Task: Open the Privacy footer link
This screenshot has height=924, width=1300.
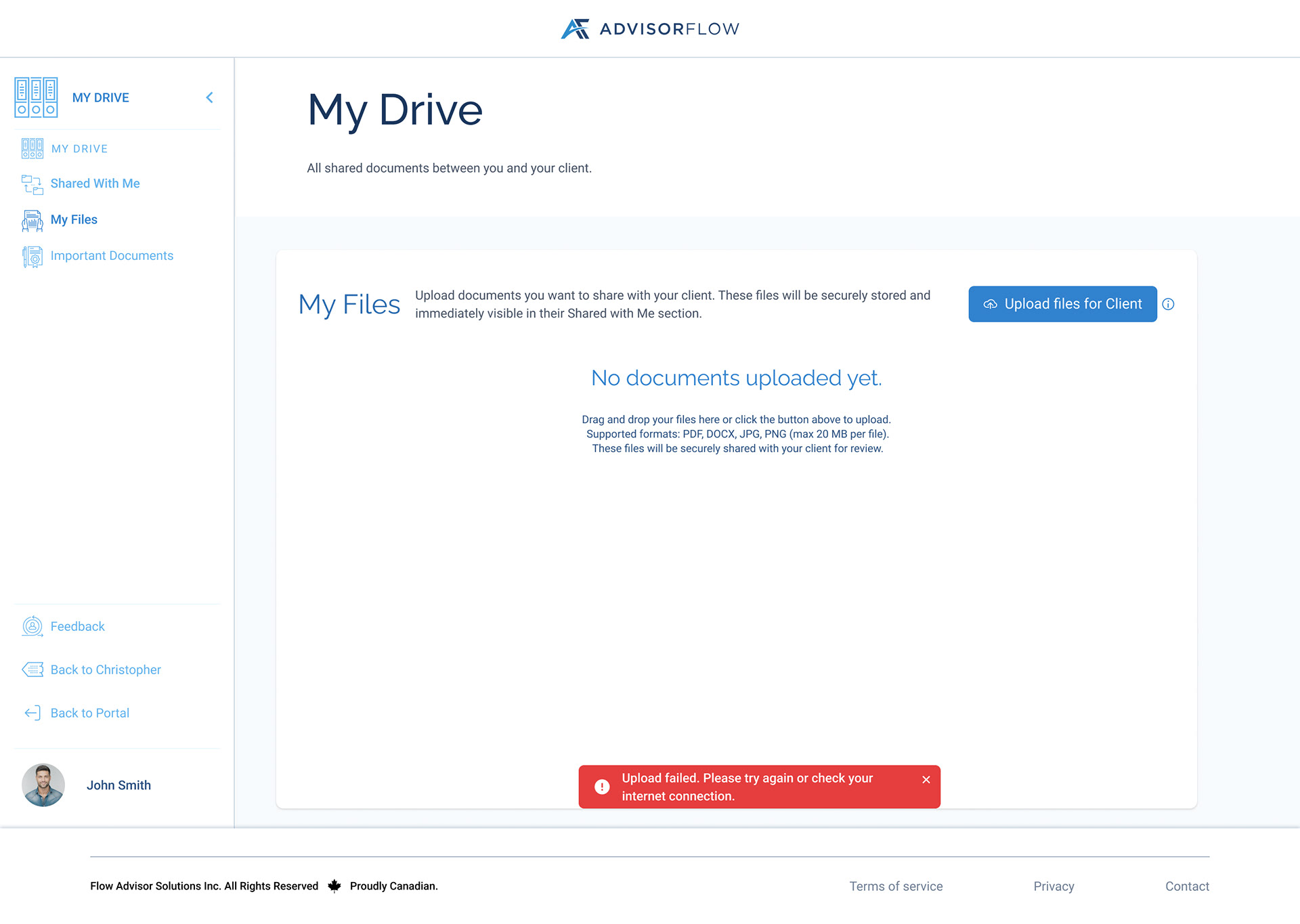Action: point(1054,887)
